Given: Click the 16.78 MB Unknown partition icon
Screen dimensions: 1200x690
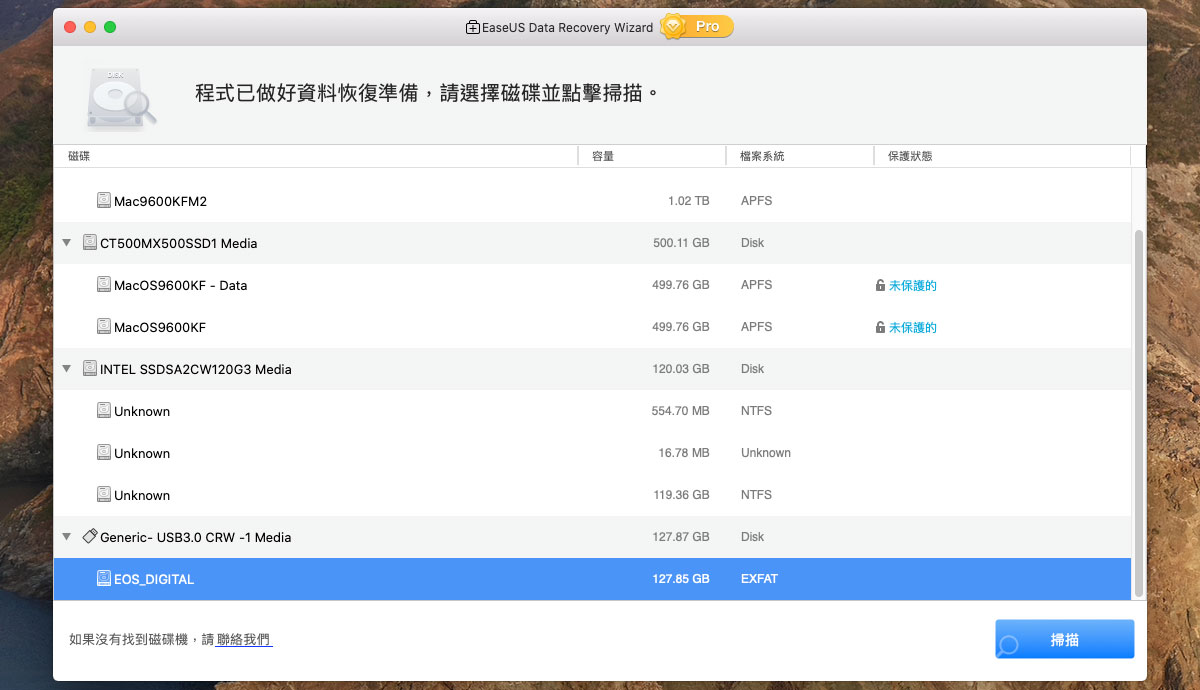Looking at the screenshot, I should tap(104, 453).
